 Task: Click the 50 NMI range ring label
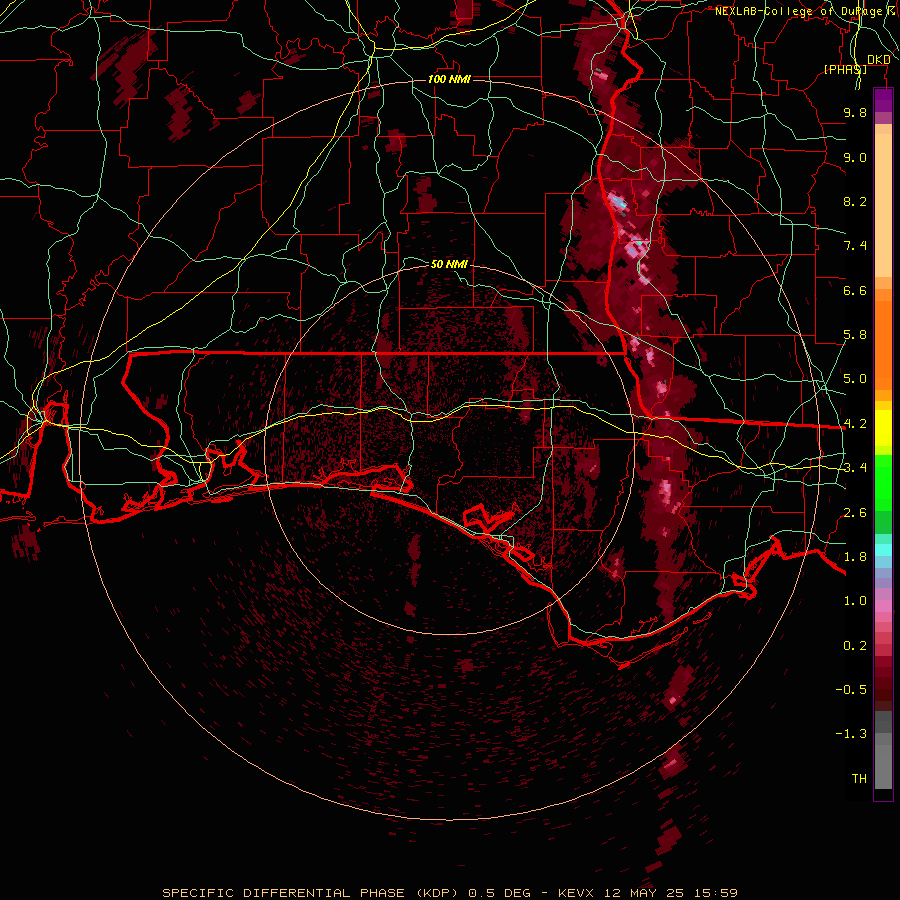point(449,264)
